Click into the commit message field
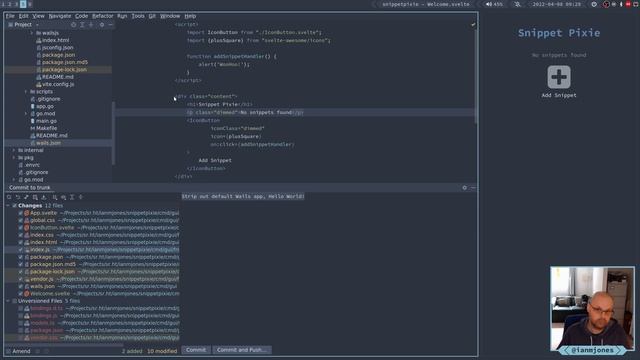The image size is (640, 360). (329, 269)
